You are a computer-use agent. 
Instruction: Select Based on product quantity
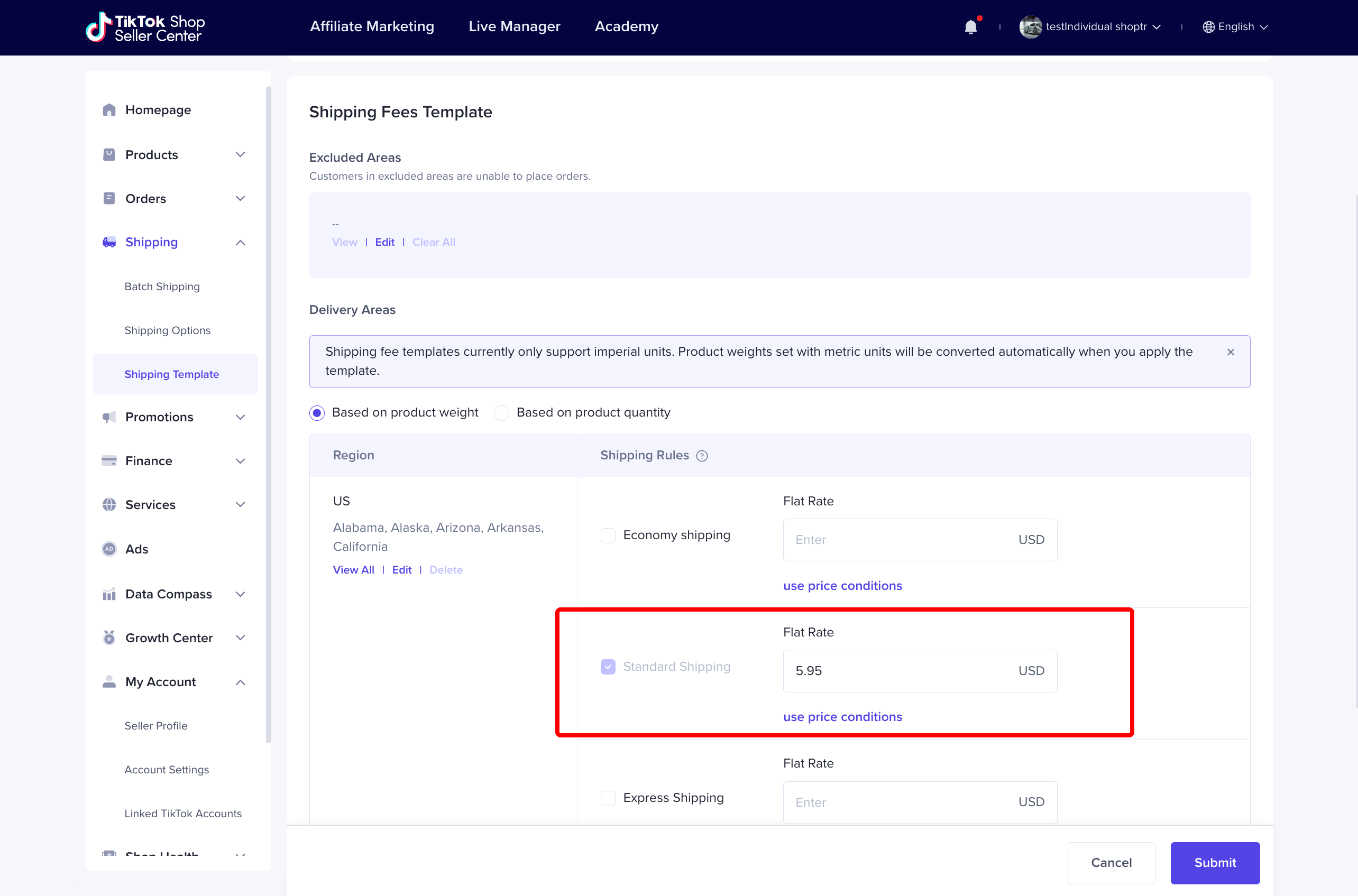pyautogui.click(x=502, y=412)
